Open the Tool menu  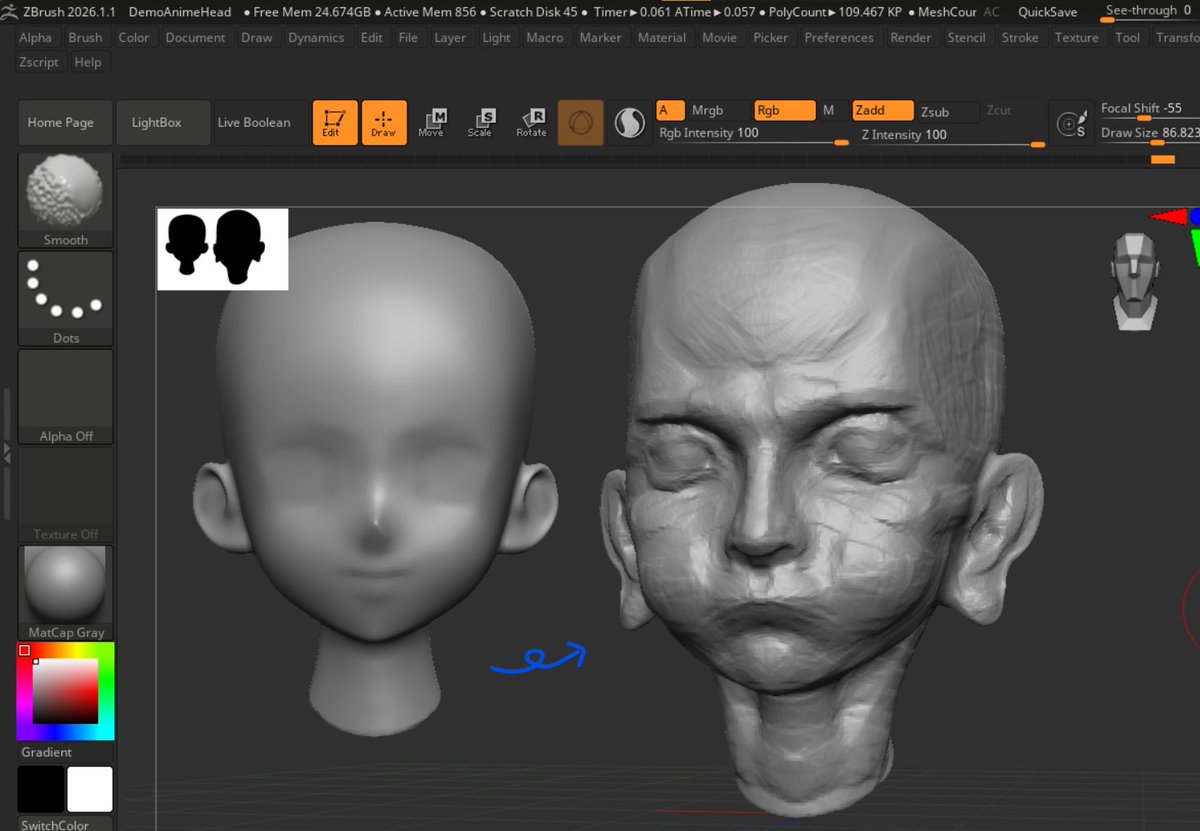1128,38
